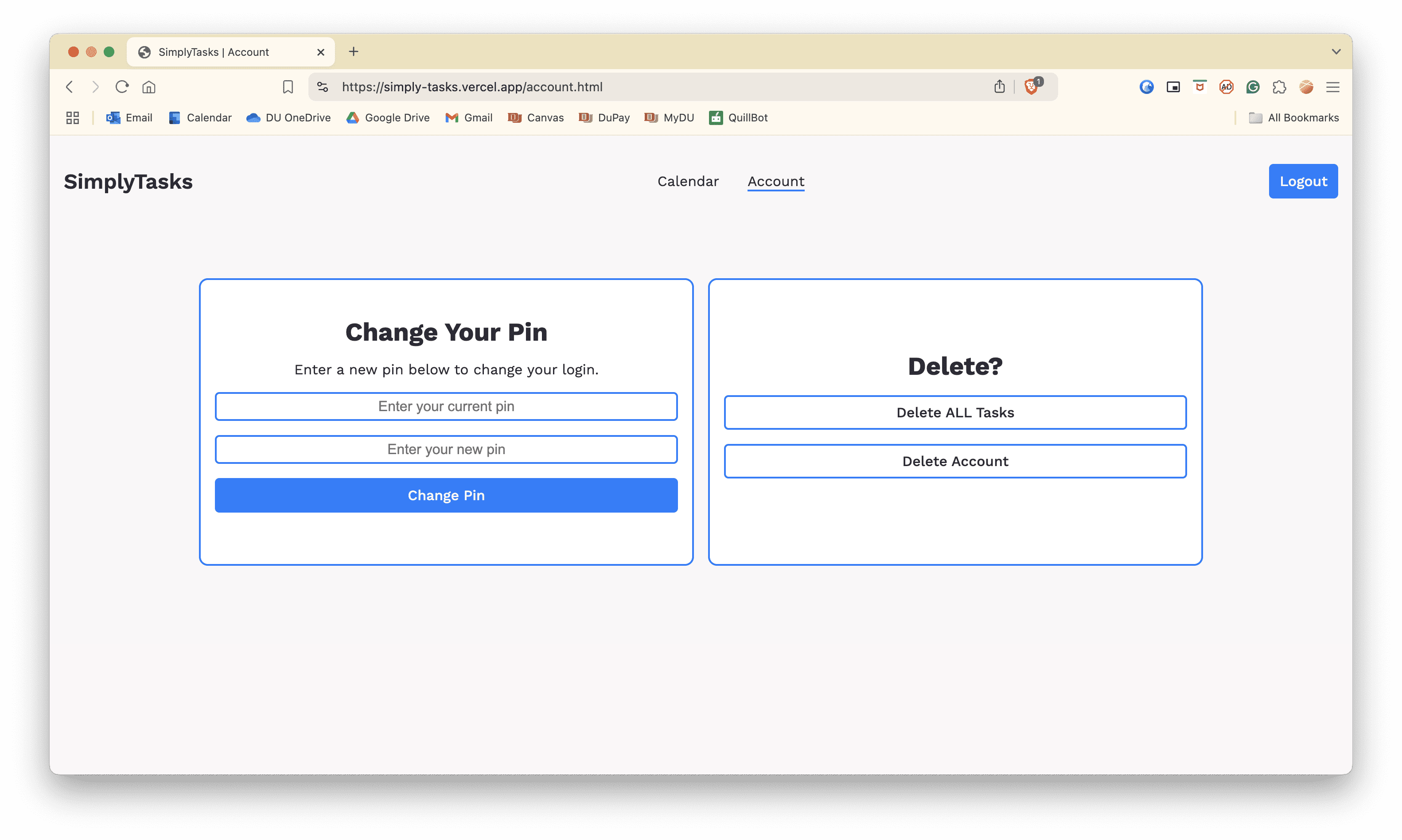
Task: Close the SimplyTasks | Account tab
Action: click(x=320, y=52)
